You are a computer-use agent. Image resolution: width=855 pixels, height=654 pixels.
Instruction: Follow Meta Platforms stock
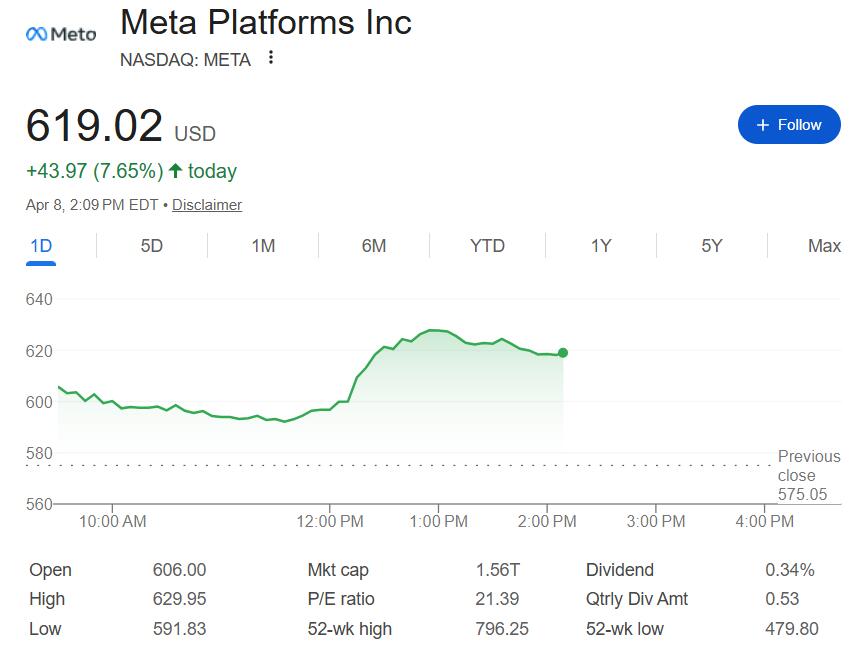(789, 125)
